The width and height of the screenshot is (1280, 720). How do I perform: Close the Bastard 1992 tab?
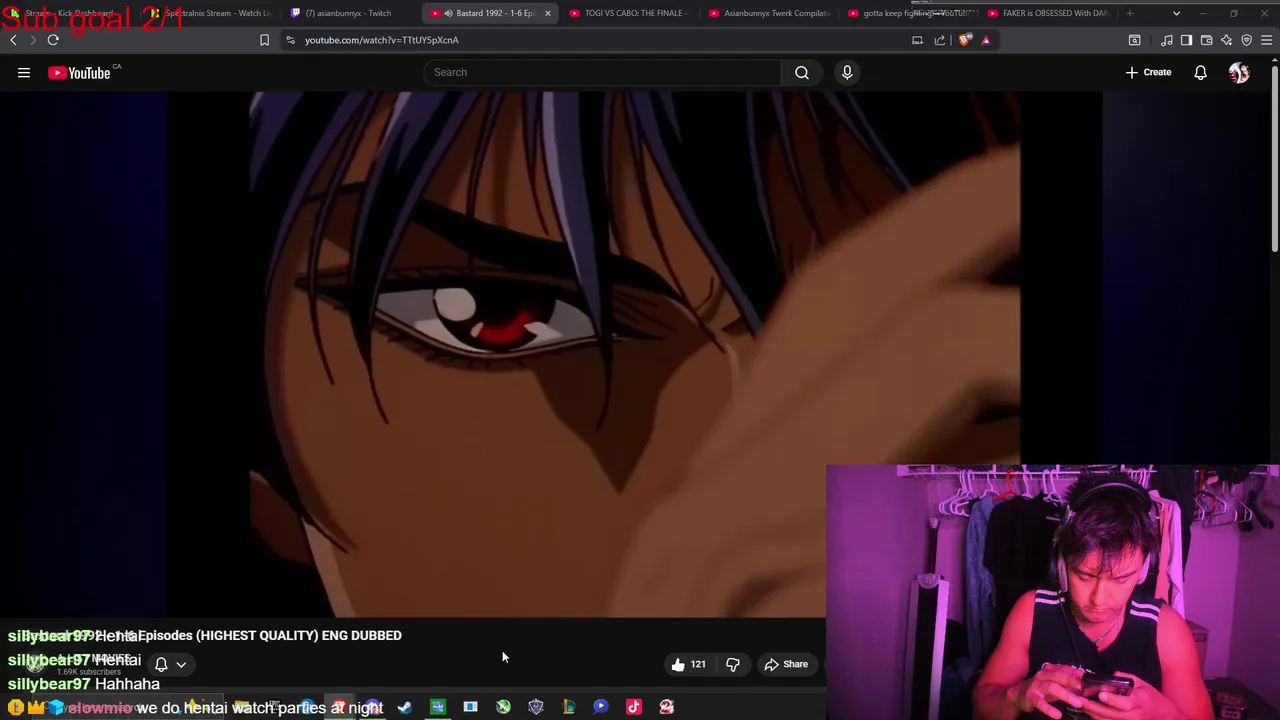[547, 13]
